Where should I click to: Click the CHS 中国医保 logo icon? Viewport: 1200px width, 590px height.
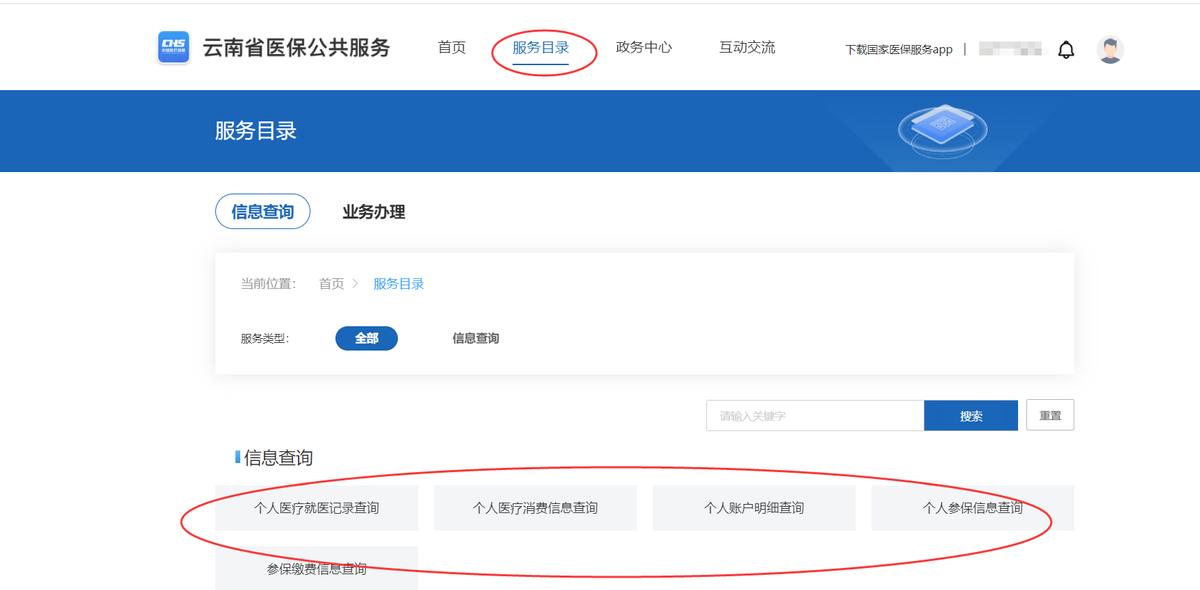[173, 46]
